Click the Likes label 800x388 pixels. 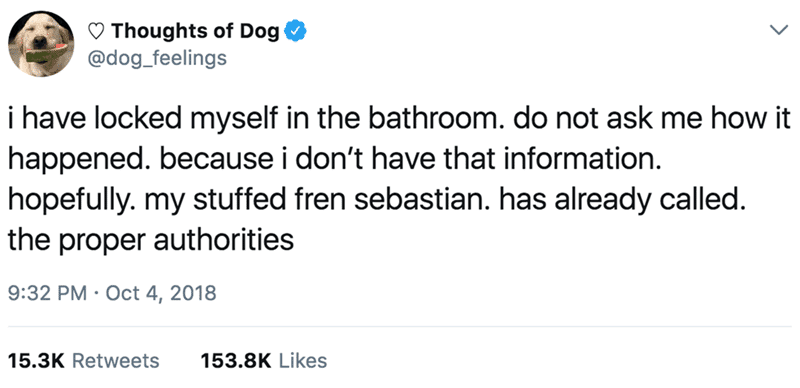(304, 361)
